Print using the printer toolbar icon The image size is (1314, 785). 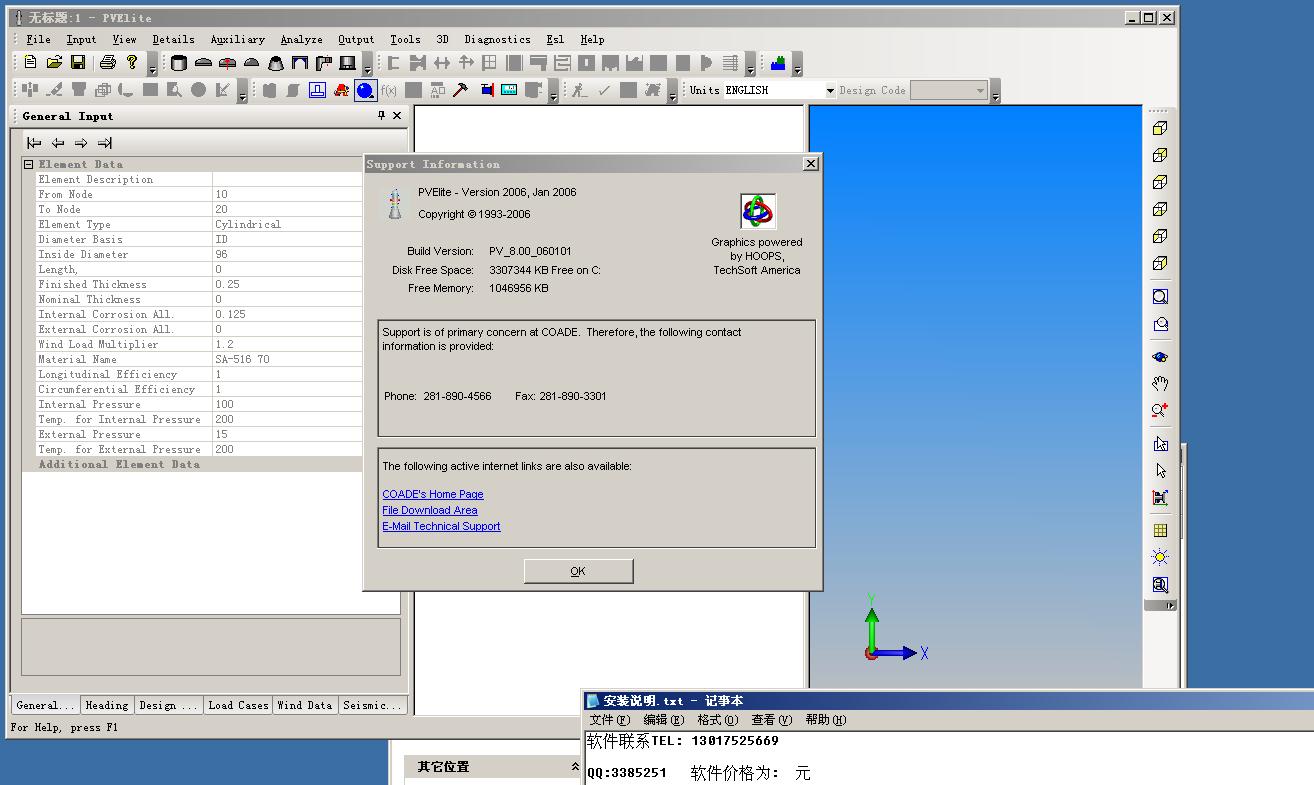pos(108,63)
